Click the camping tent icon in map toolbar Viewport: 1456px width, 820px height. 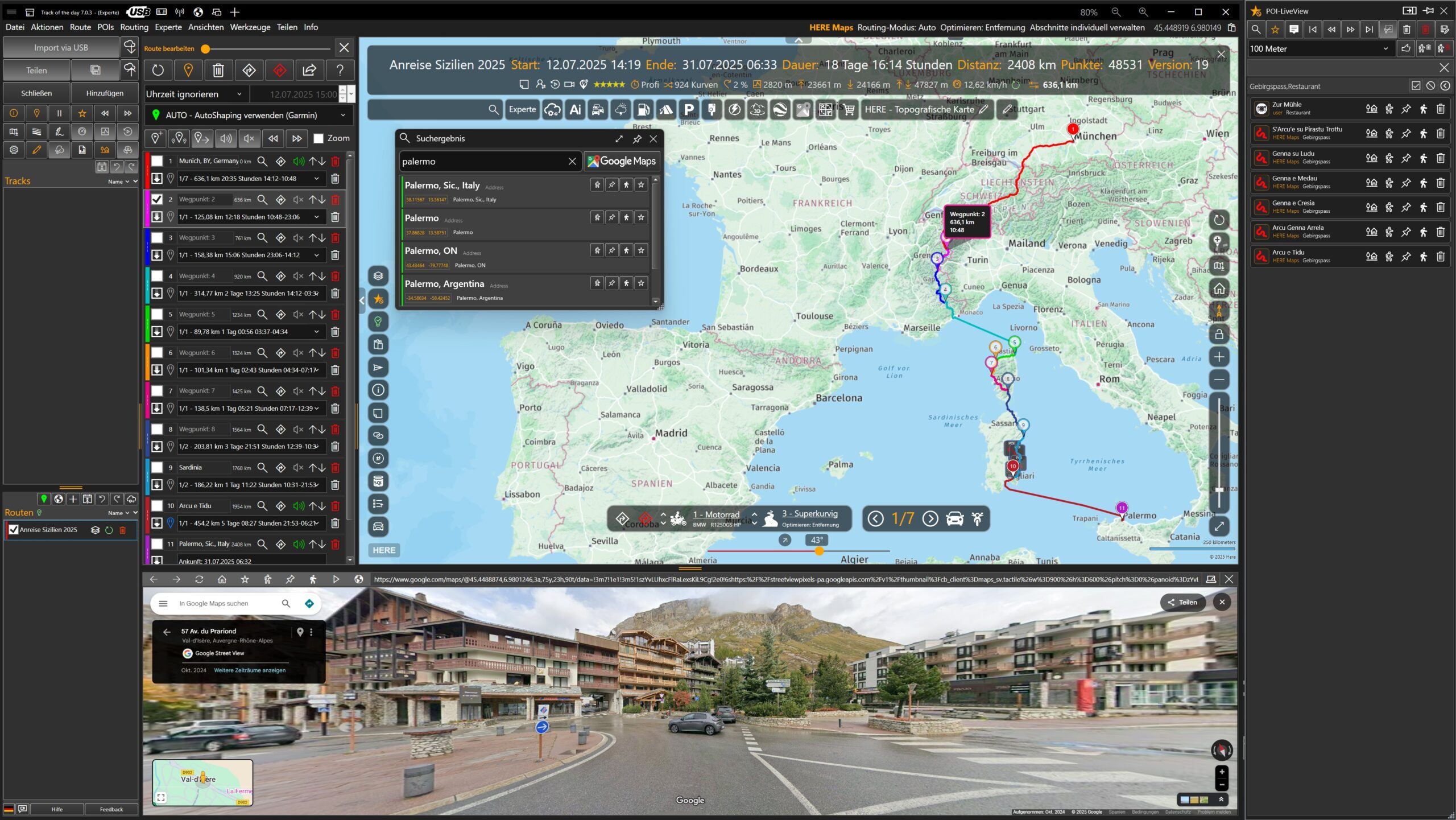tap(666, 109)
